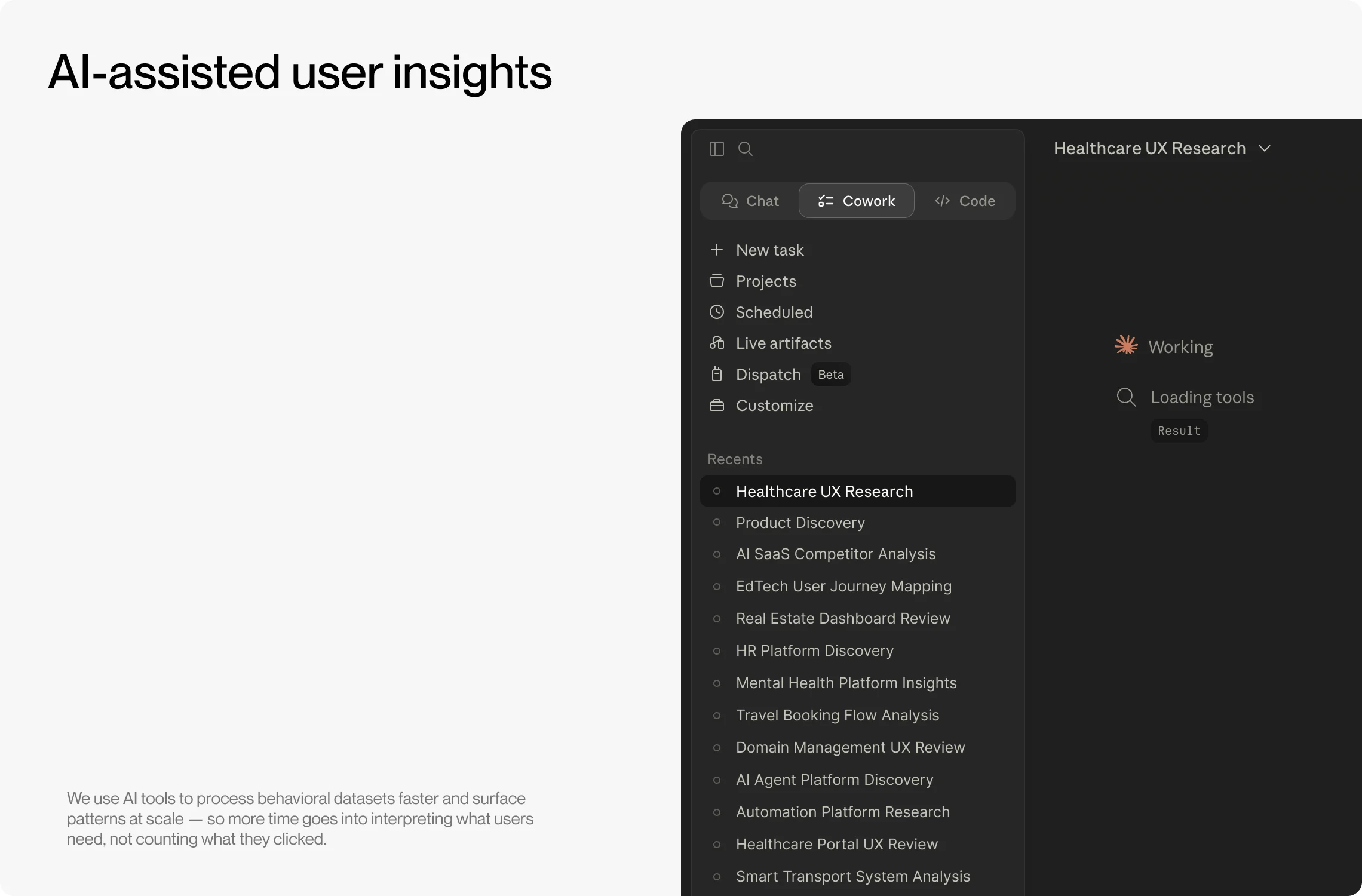Click the Scheduled clock icon
Image resolution: width=1362 pixels, height=896 pixels.
(717, 312)
